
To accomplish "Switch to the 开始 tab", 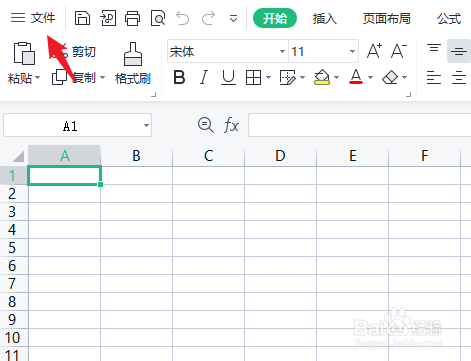I will click(x=275, y=18).
